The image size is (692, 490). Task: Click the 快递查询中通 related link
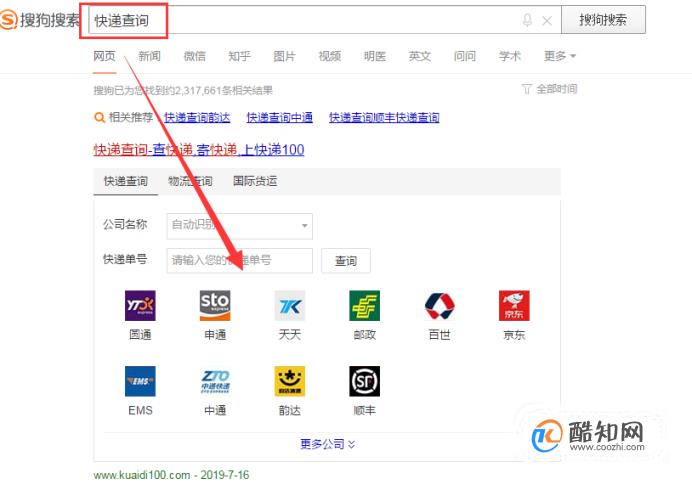click(x=279, y=117)
